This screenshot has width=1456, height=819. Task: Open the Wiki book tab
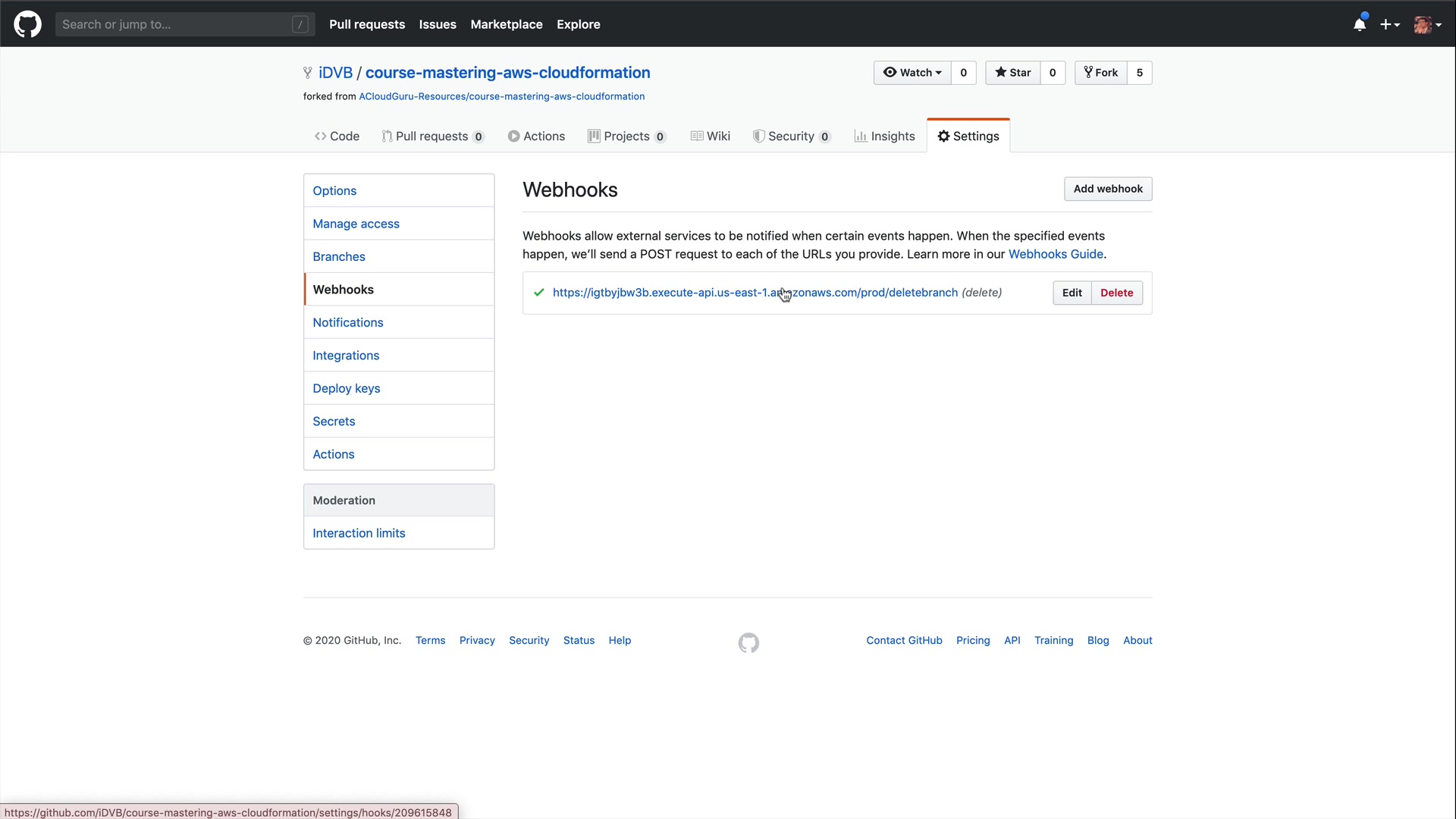(711, 136)
